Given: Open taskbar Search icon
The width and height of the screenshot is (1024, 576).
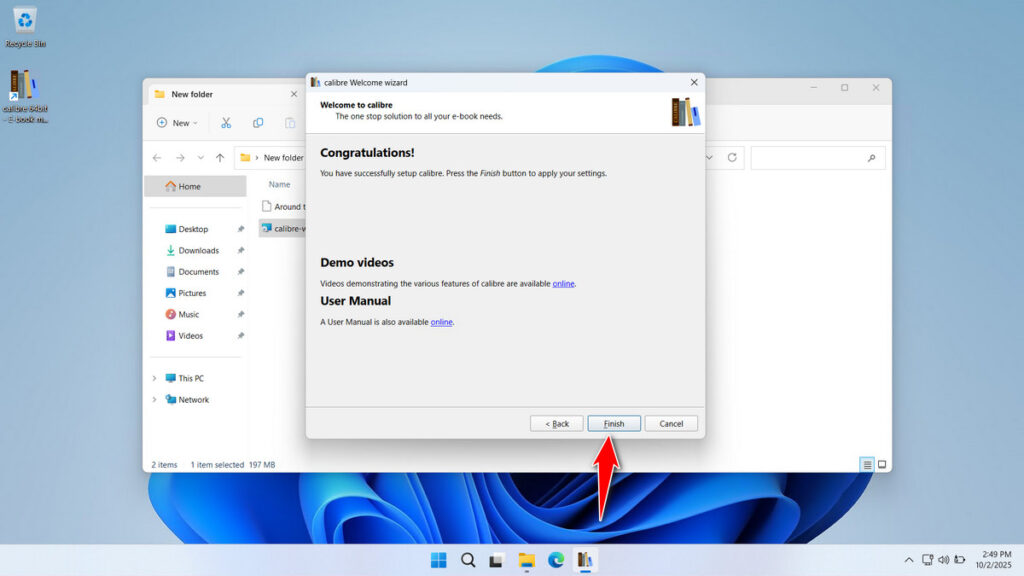Looking at the screenshot, I should click(468, 560).
